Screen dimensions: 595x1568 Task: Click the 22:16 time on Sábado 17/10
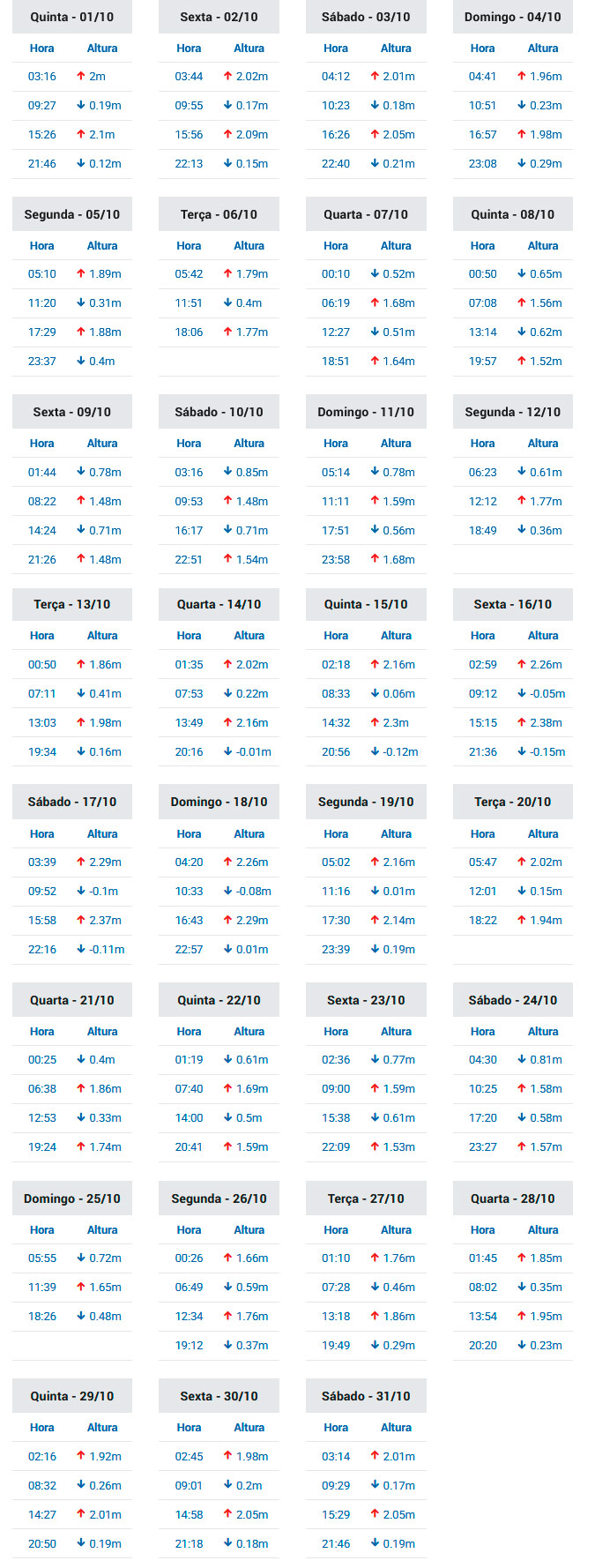pos(42,950)
